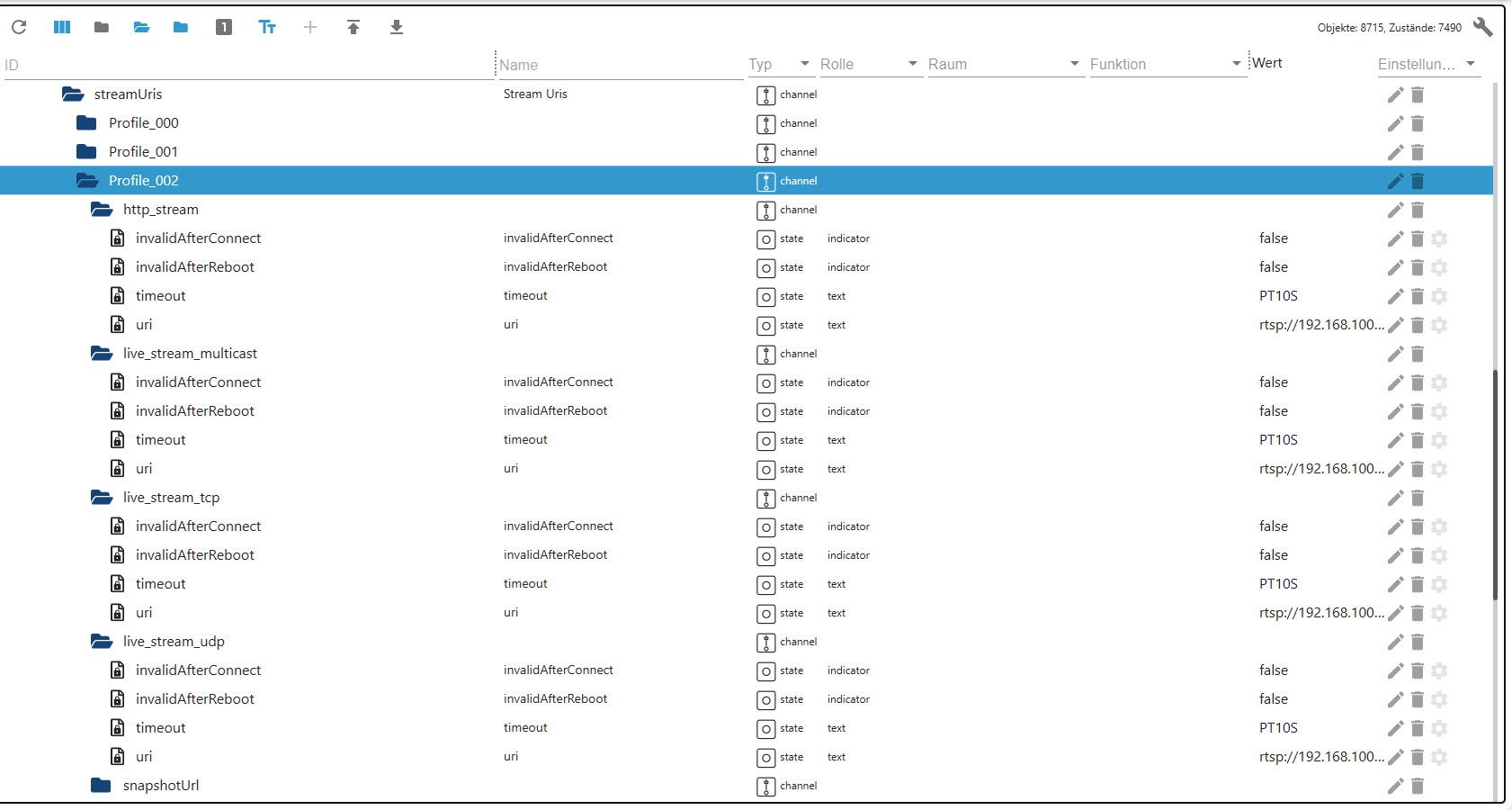Expand the snapshotUrl folder
Viewport: 1512px width, 810px height.
pos(101,785)
